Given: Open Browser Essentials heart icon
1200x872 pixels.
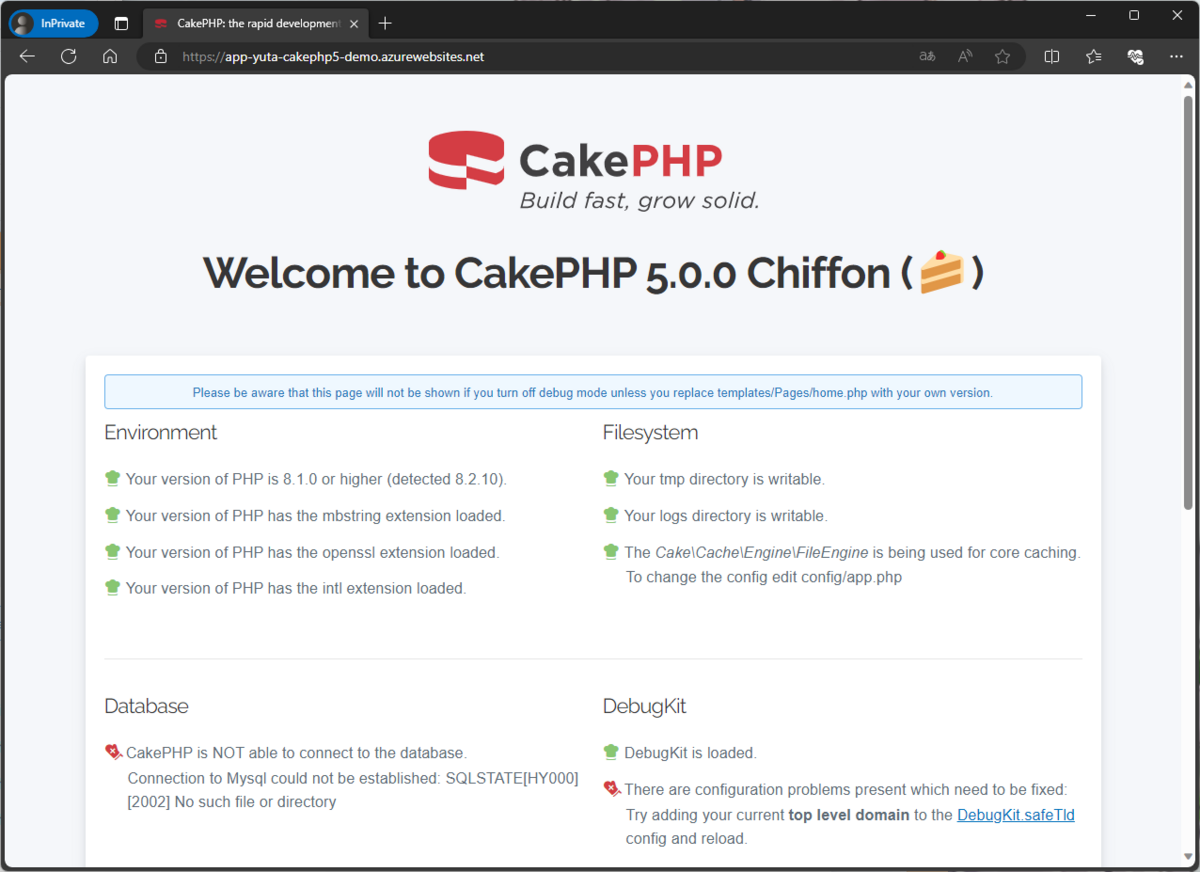Looking at the screenshot, I should point(1135,56).
